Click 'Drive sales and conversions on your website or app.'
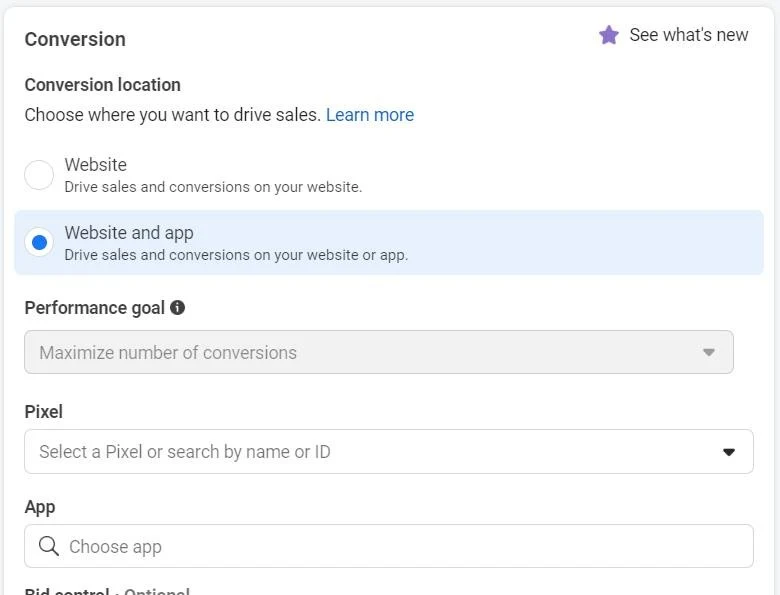The width and height of the screenshot is (780, 595). [236, 255]
